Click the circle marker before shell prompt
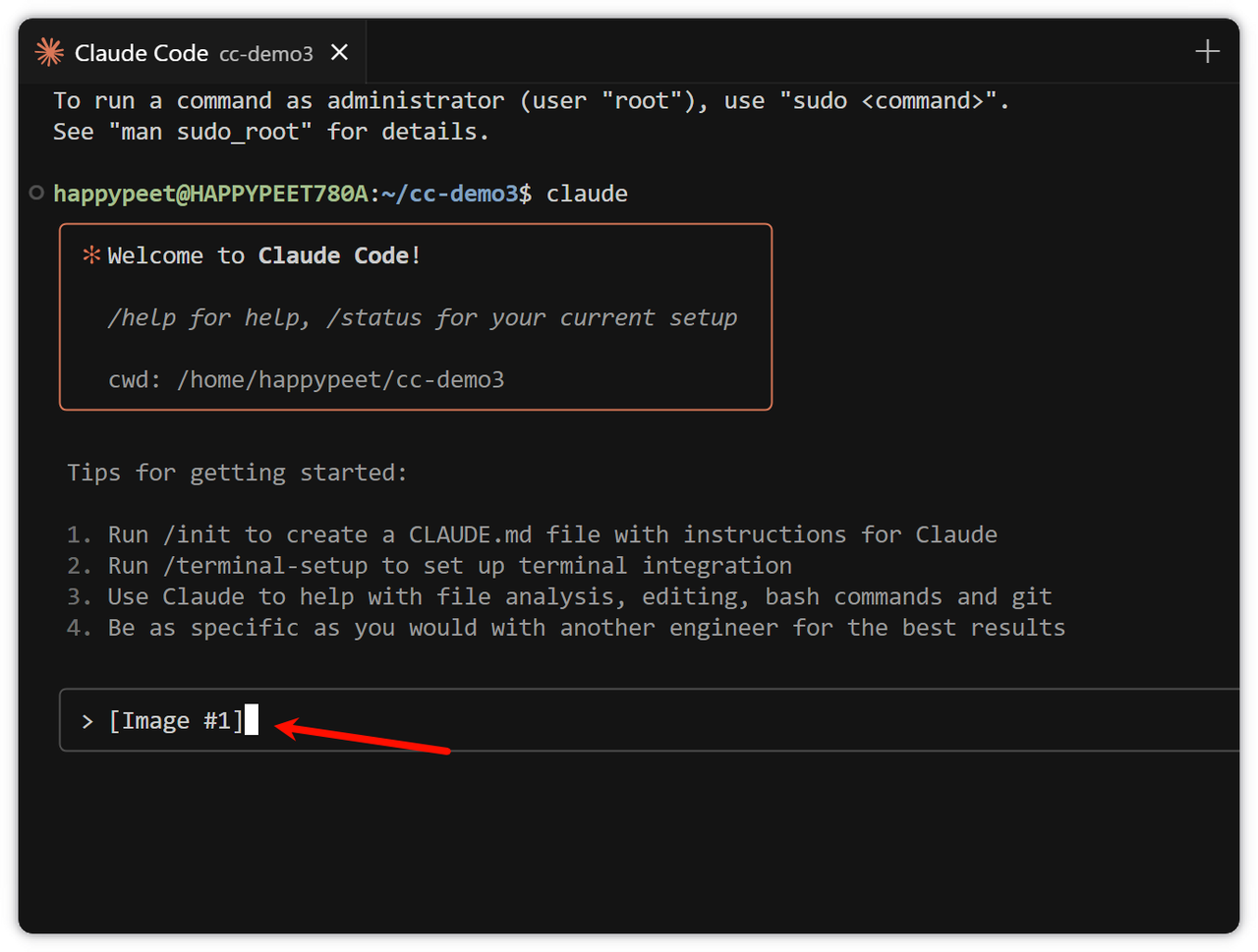Screen dimensions: 1258x952 tap(36, 194)
